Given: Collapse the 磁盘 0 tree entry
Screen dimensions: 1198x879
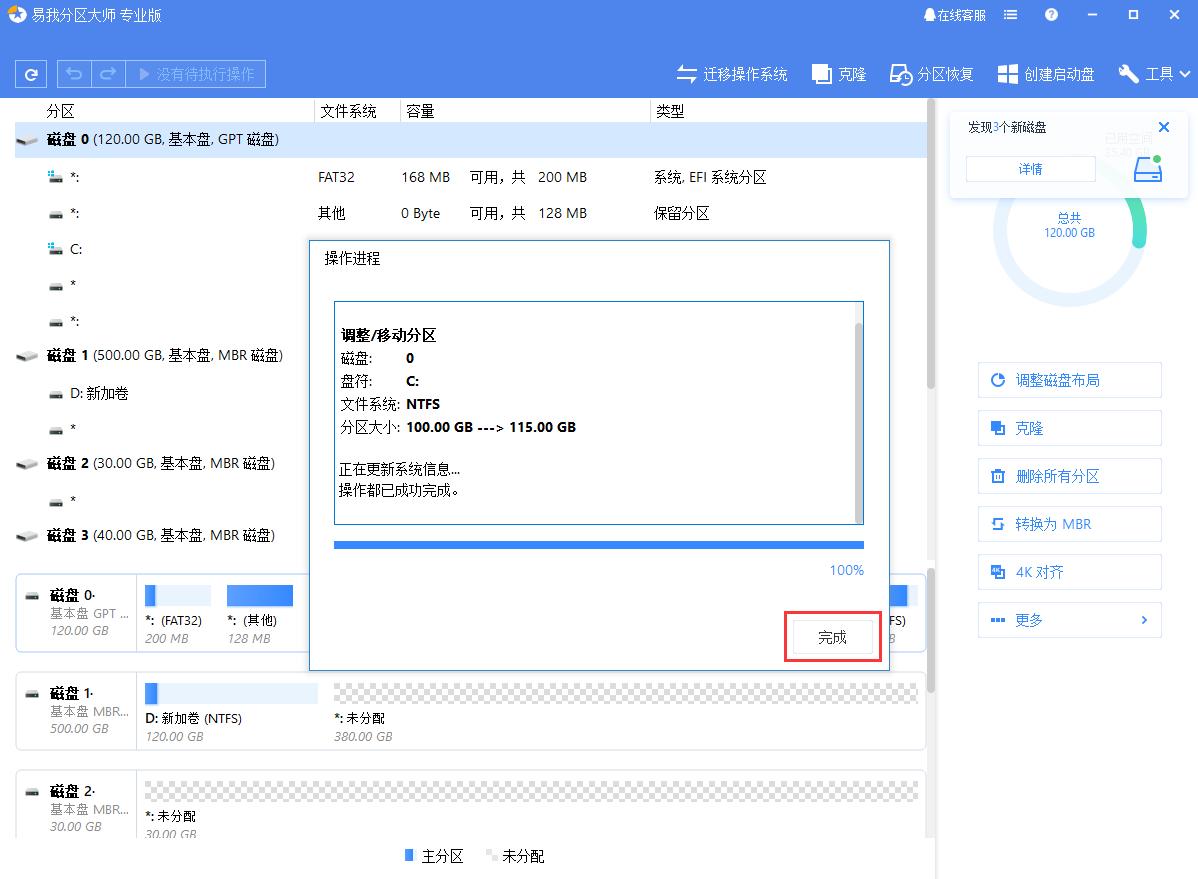Looking at the screenshot, I should coord(27,140).
